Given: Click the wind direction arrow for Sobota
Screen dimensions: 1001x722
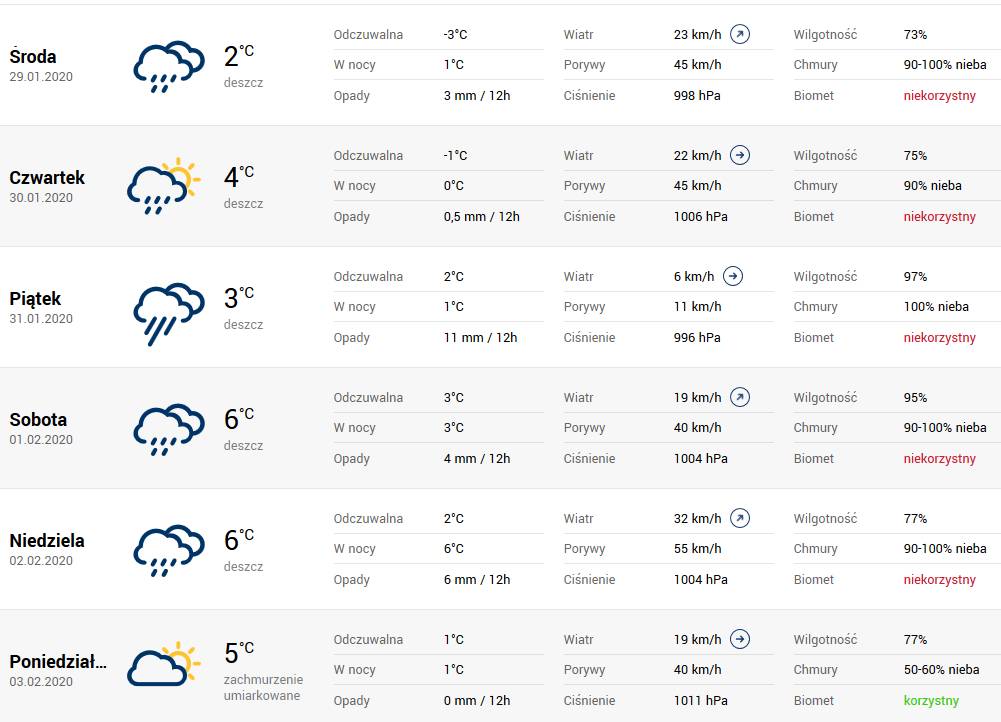Looking at the screenshot, I should click(x=740, y=397).
